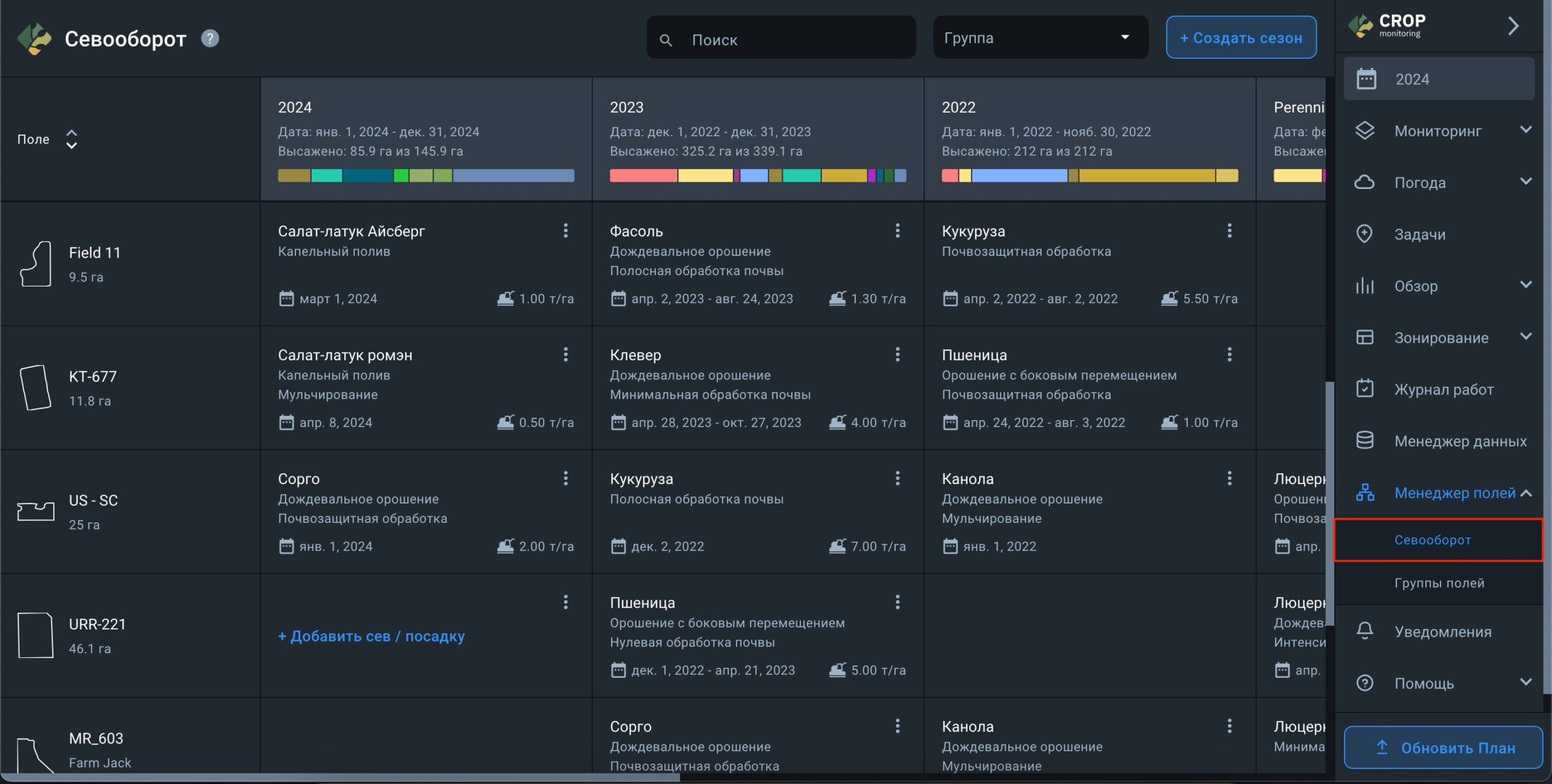Click the Менеджер данных database icon

1365,440
